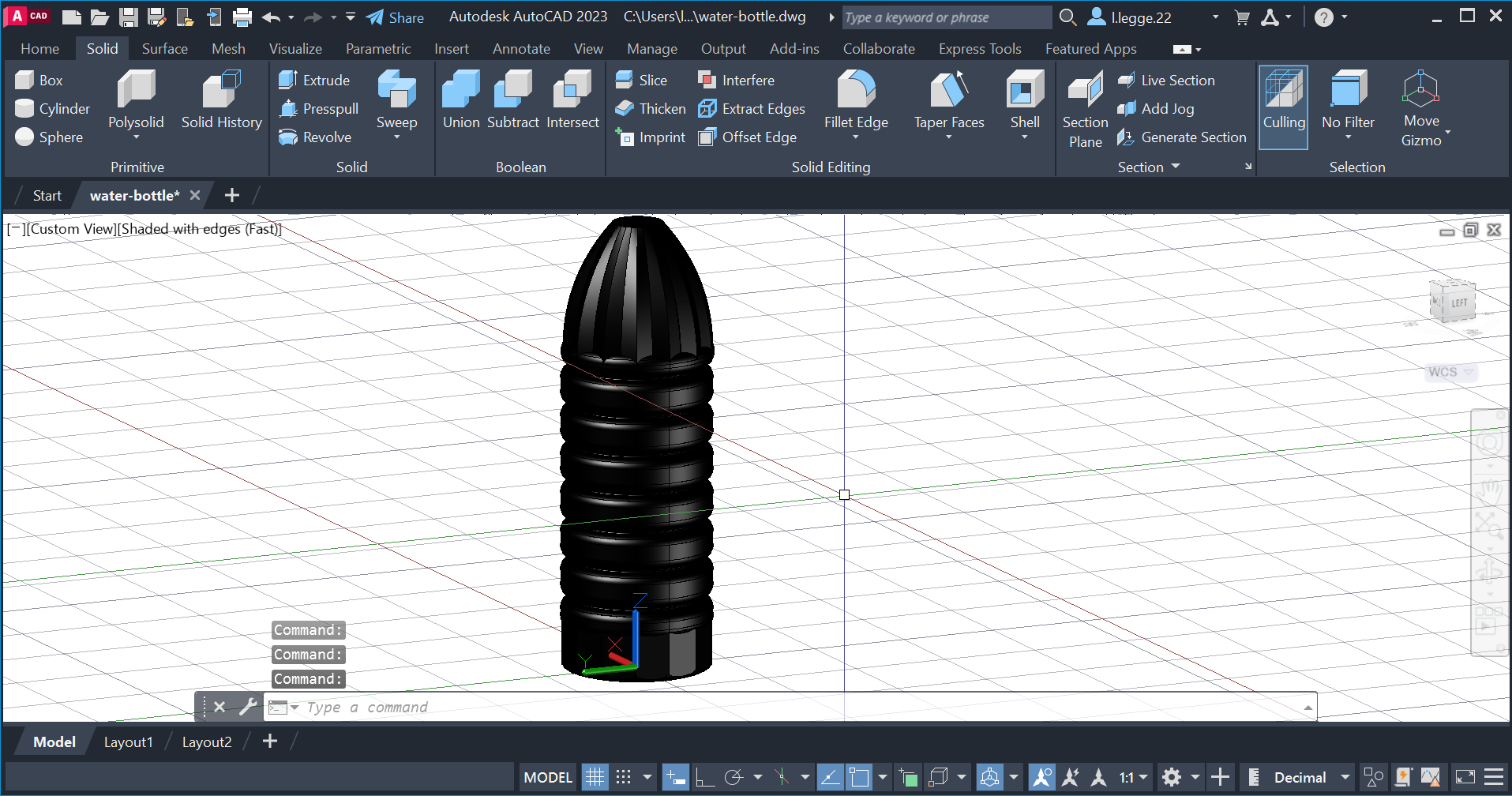This screenshot has height=796, width=1512.
Task: Open the Decimal units dropdown
Action: click(x=1345, y=777)
